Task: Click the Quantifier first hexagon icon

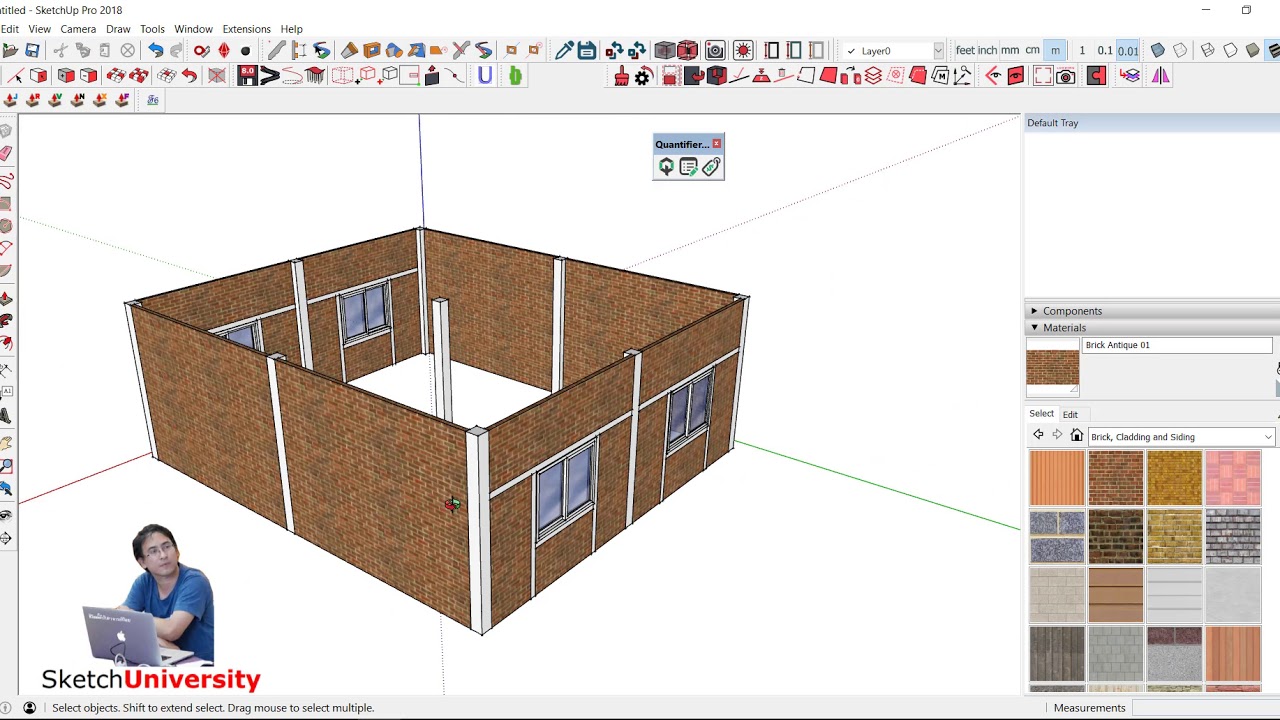Action: 666,167
